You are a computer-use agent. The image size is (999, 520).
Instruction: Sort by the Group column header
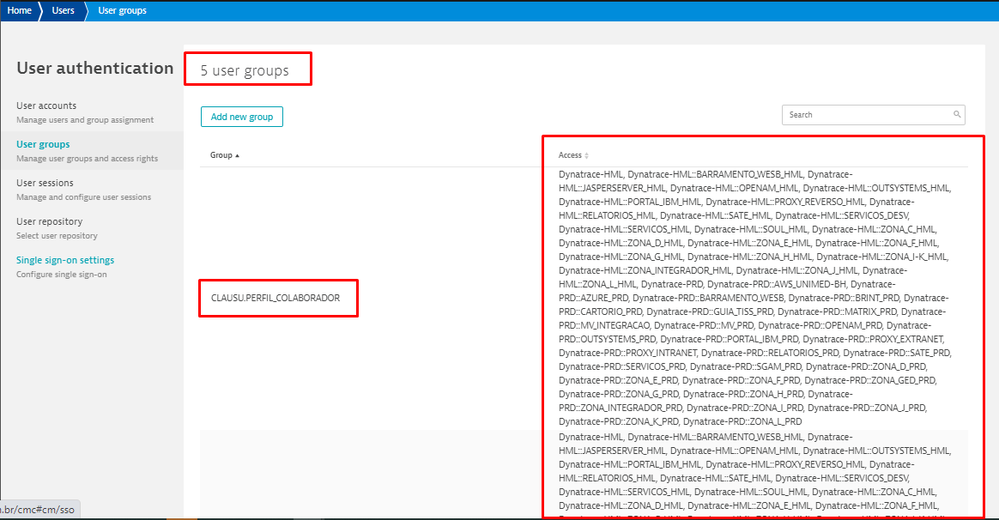pyautogui.click(x=221, y=156)
